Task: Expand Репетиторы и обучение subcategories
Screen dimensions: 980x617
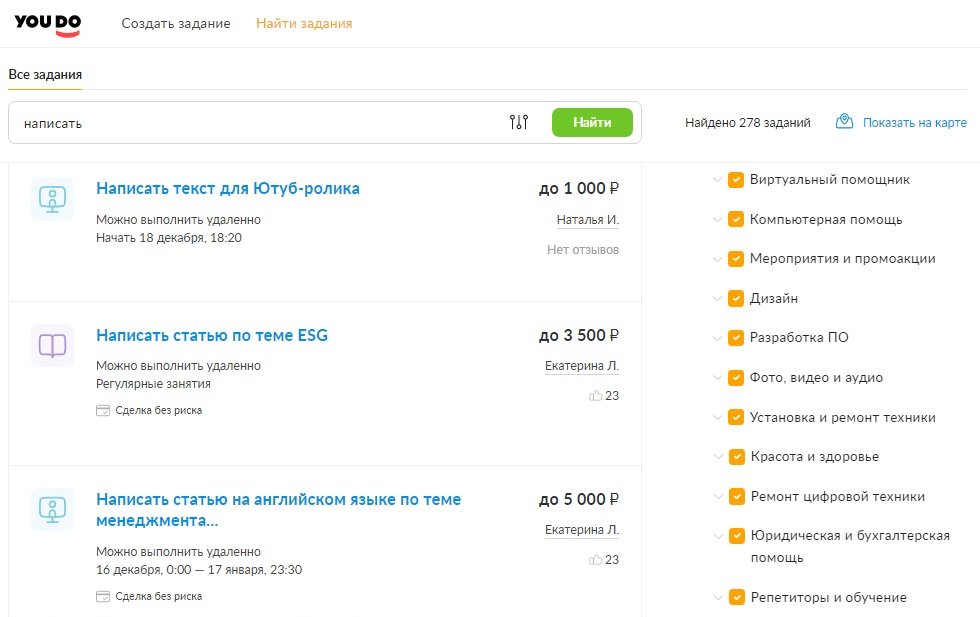Action: click(x=718, y=597)
